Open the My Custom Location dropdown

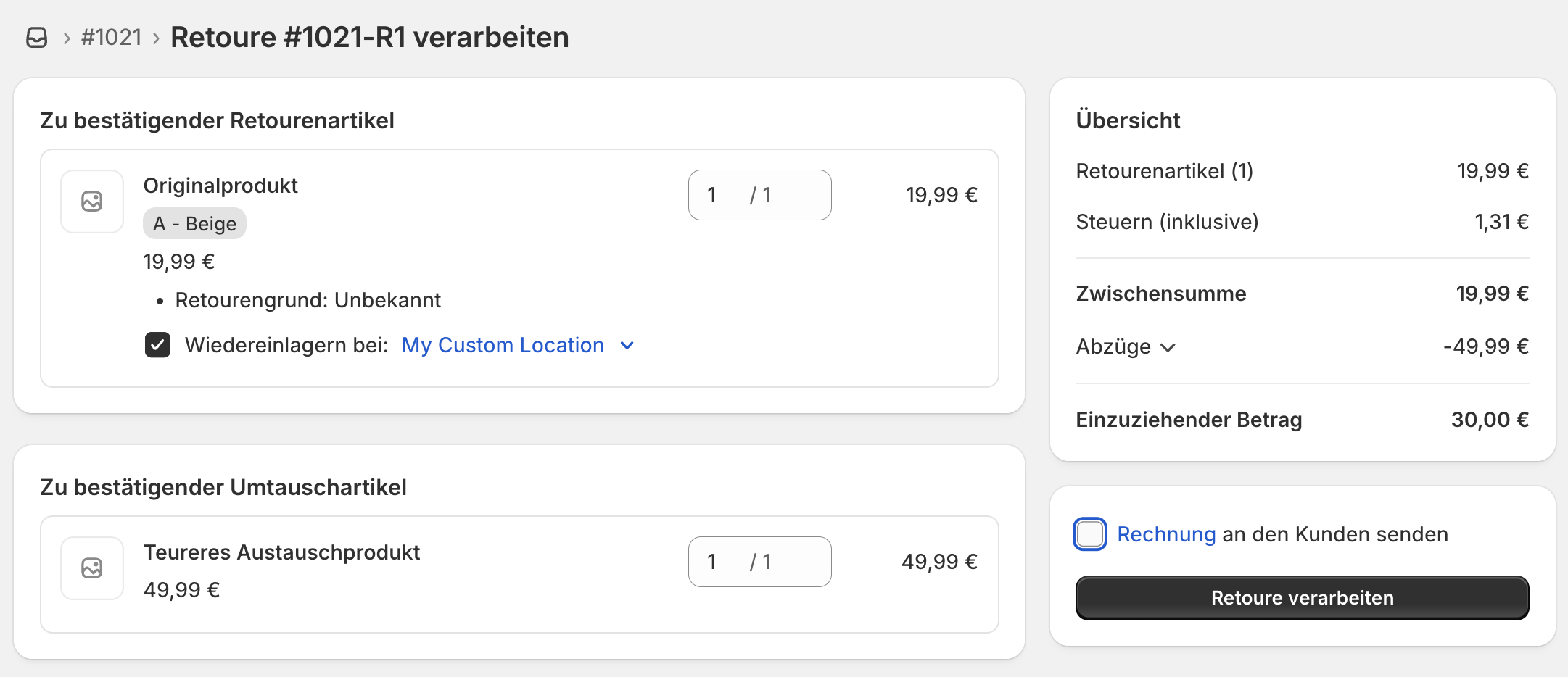pyautogui.click(x=503, y=345)
